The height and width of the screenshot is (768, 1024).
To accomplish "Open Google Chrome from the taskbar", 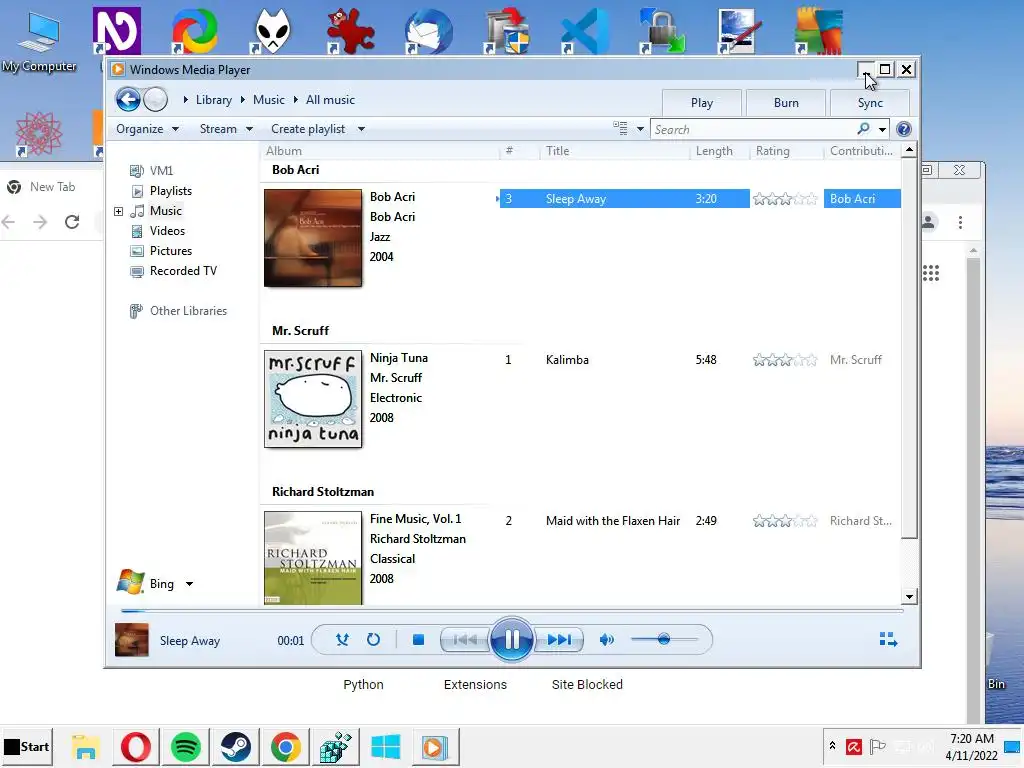I will pyautogui.click(x=285, y=746).
